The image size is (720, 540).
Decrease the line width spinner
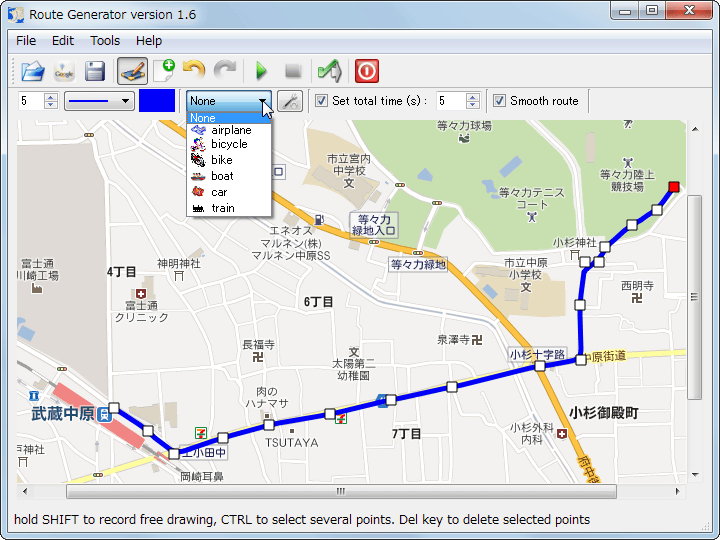51,105
